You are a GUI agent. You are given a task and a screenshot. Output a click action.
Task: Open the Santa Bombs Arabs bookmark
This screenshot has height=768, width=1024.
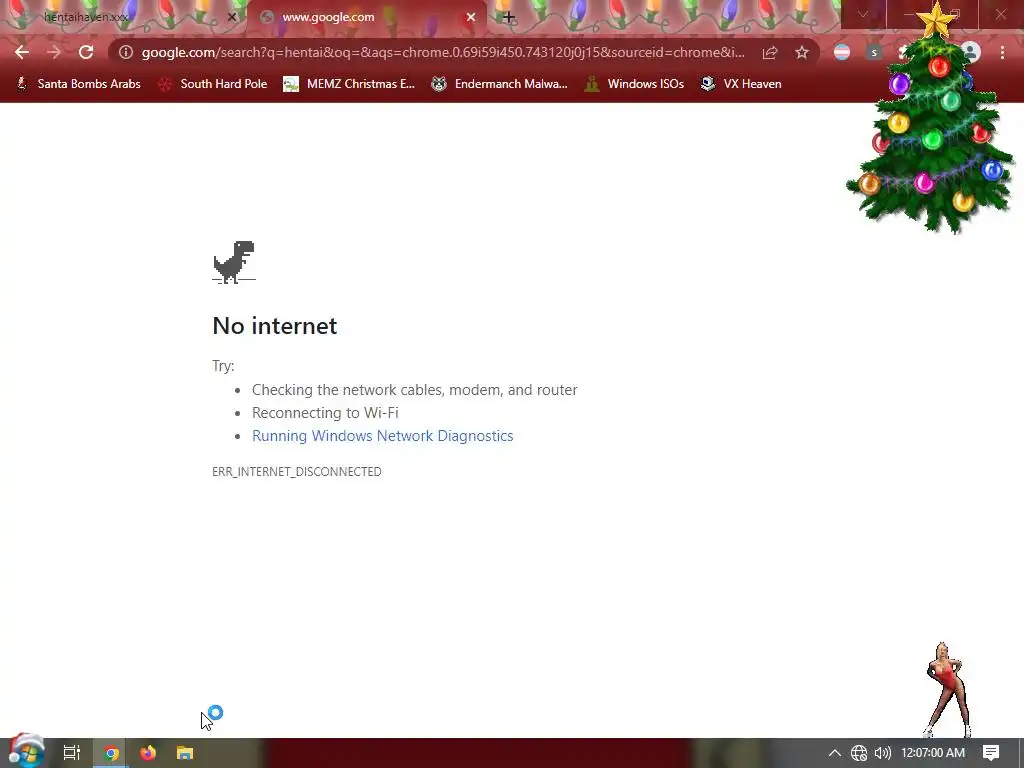click(78, 84)
